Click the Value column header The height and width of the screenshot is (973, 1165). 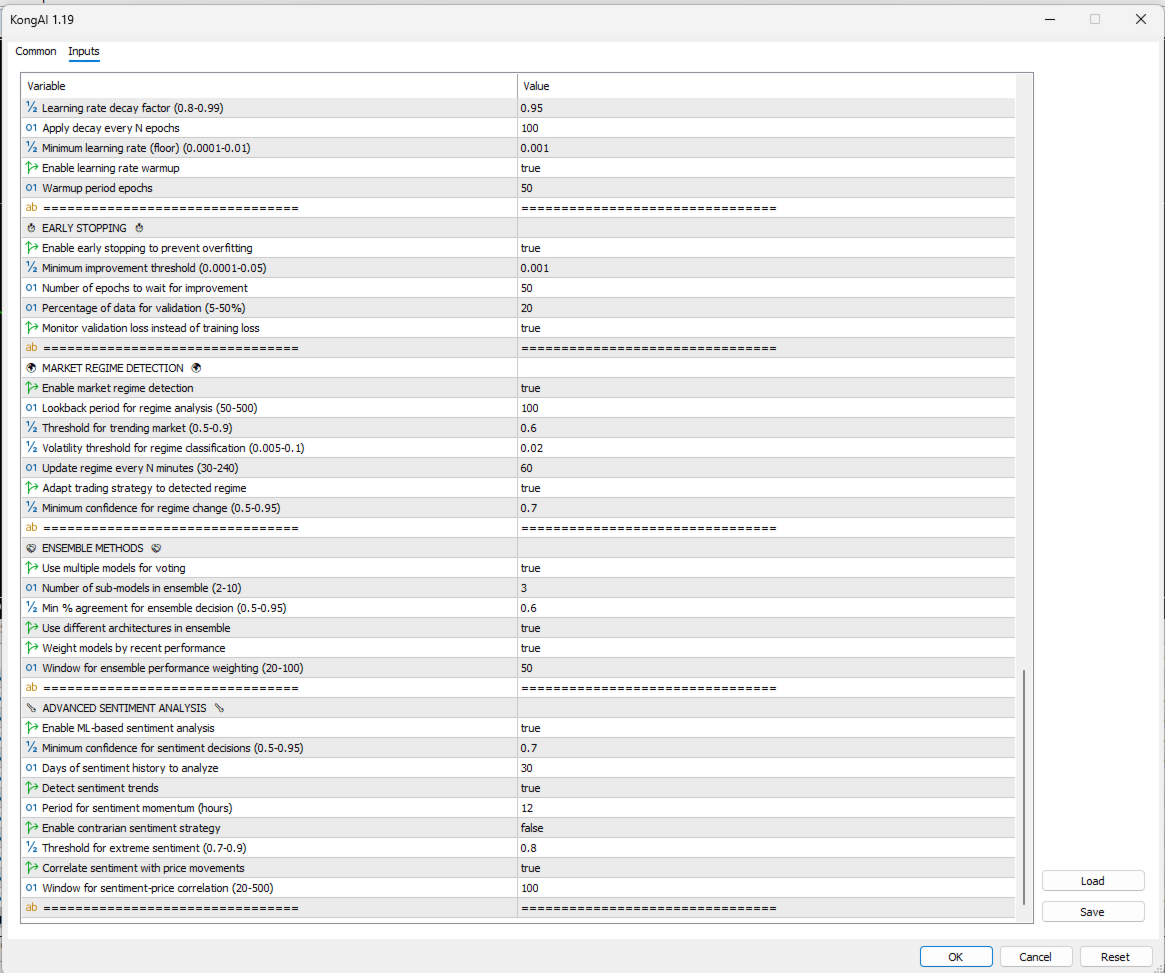766,86
